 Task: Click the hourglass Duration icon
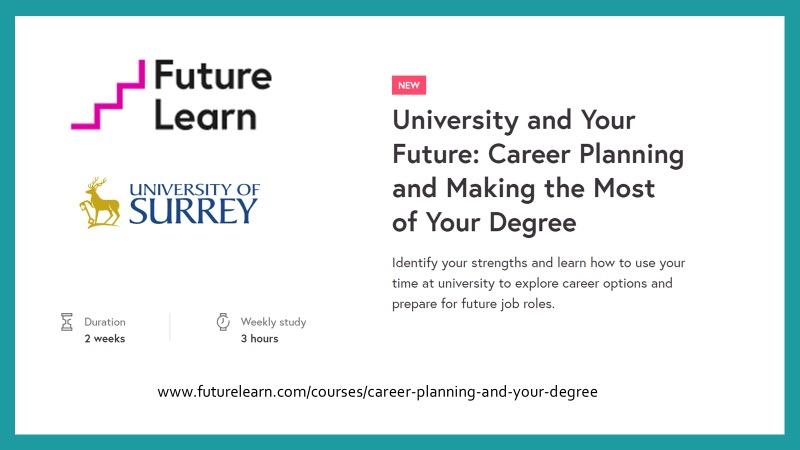tap(67, 322)
